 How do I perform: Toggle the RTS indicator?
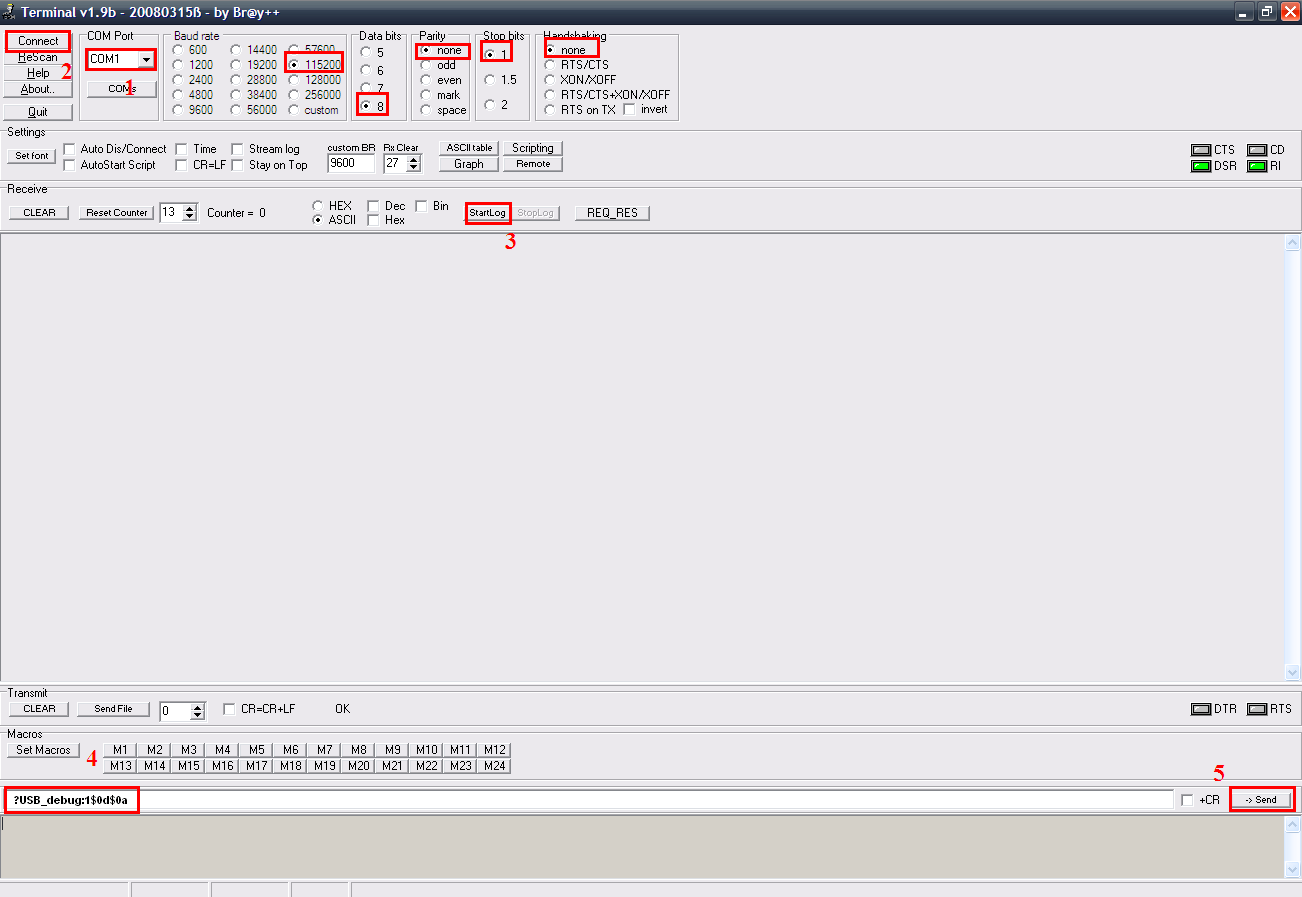[x=1257, y=709]
